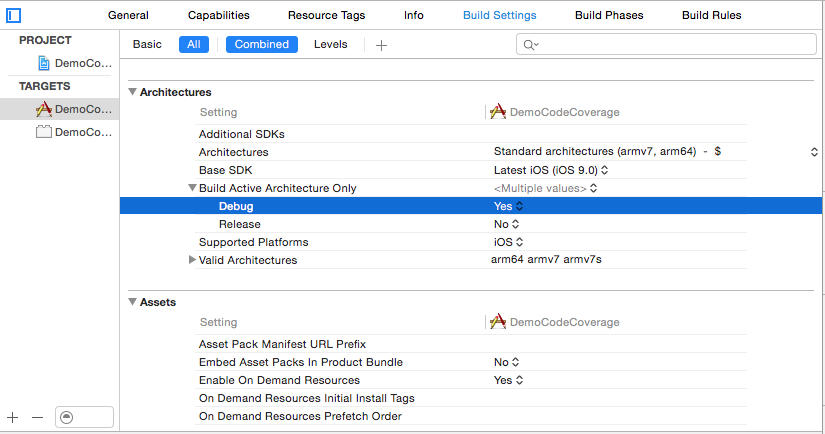The image size is (825, 434).
Task: Switch to the Build Phases tab
Action: 609,15
